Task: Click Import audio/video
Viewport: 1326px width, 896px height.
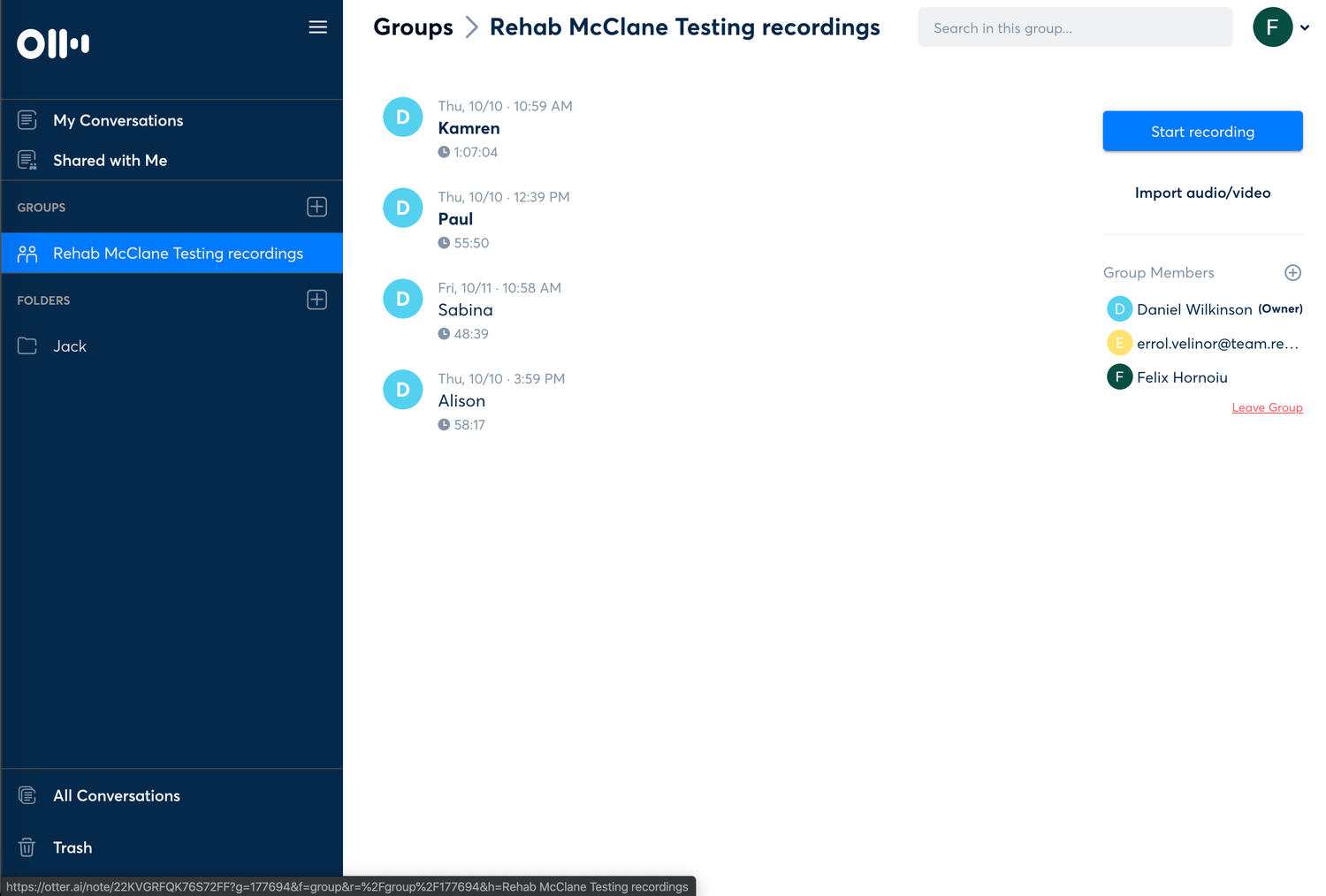Action: pyautogui.click(x=1202, y=193)
